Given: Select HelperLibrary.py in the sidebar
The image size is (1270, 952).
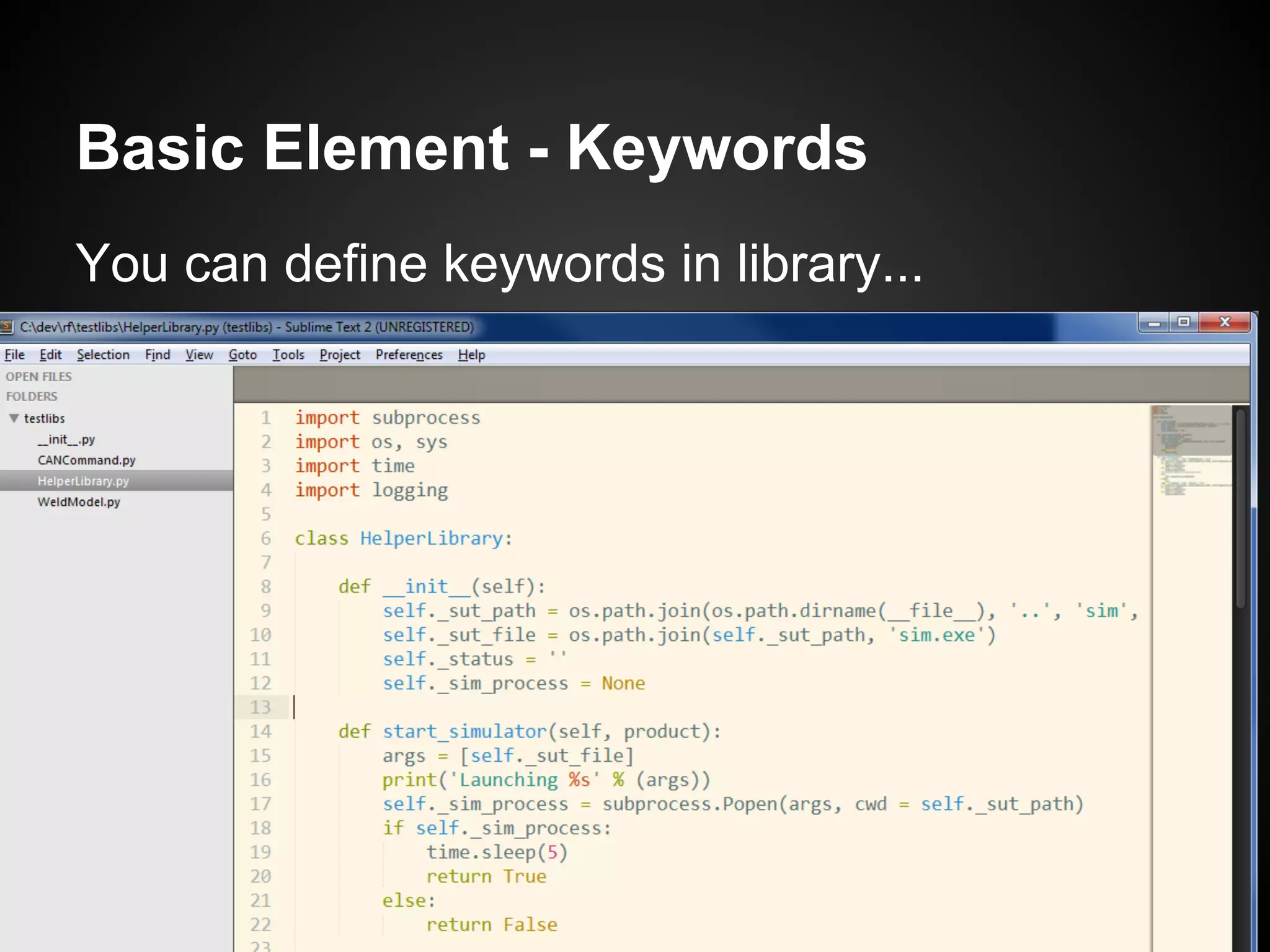Looking at the screenshot, I should coord(83,481).
